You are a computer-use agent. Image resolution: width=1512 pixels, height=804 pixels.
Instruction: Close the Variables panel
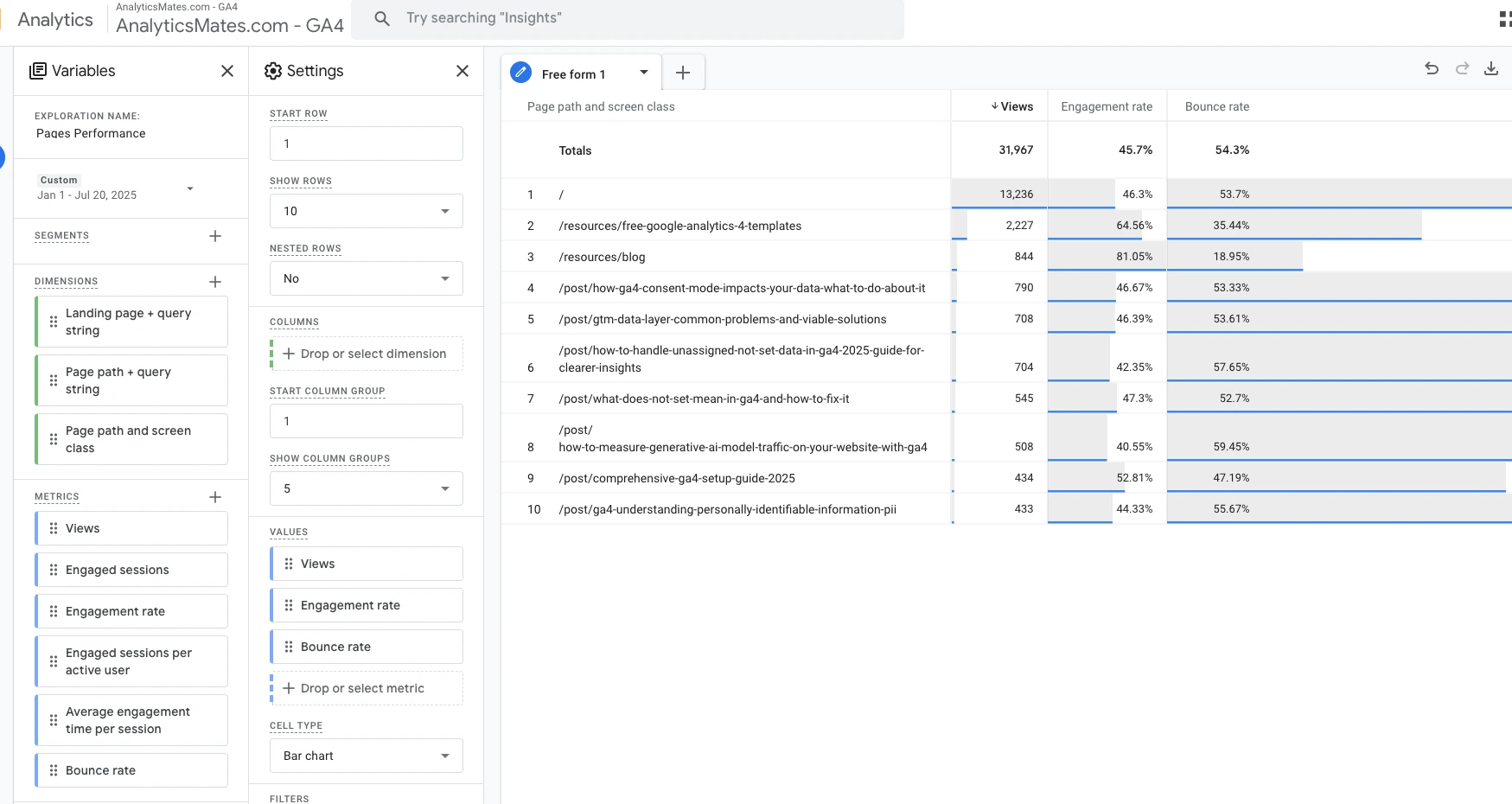click(227, 71)
